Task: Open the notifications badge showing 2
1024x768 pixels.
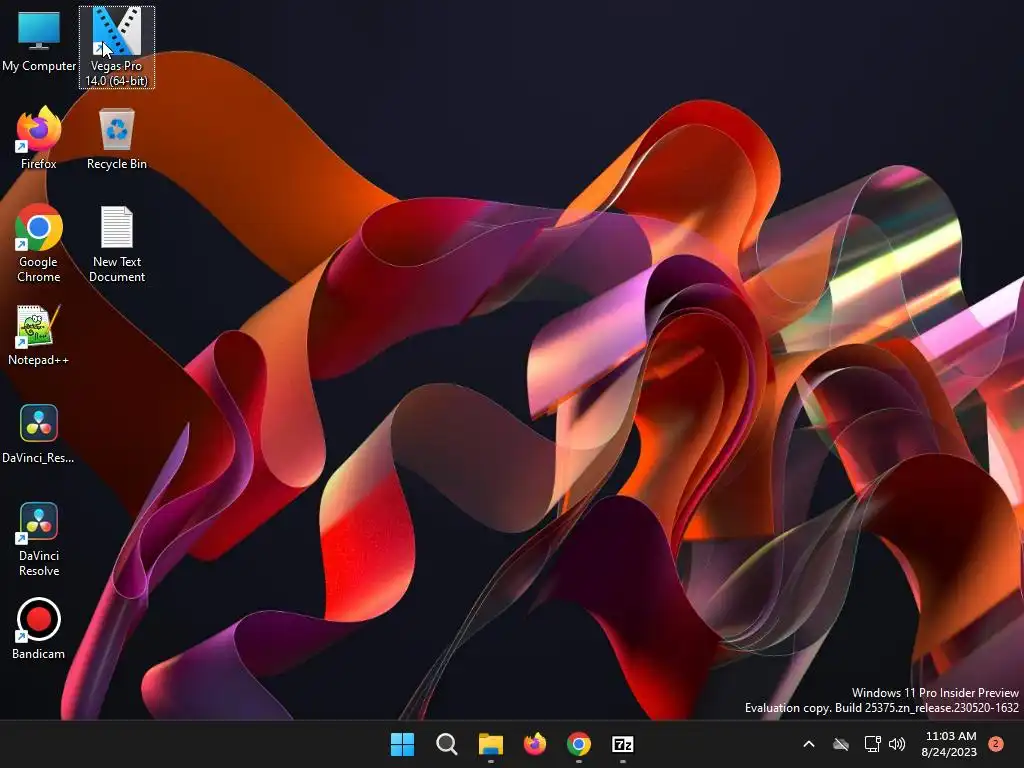Action: [996, 744]
